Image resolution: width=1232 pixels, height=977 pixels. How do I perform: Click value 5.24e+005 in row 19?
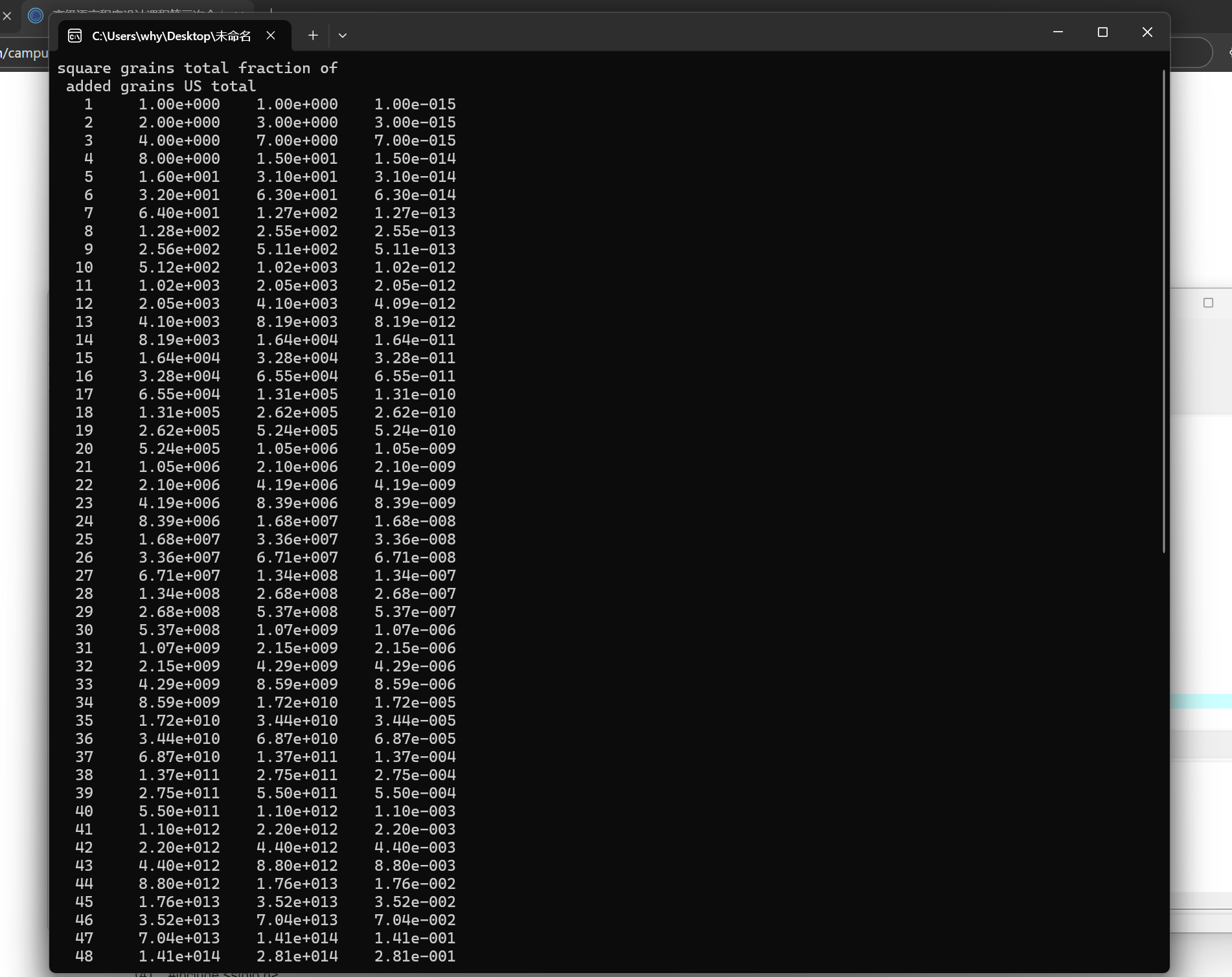pyautogui.click(x=297, y=431)
